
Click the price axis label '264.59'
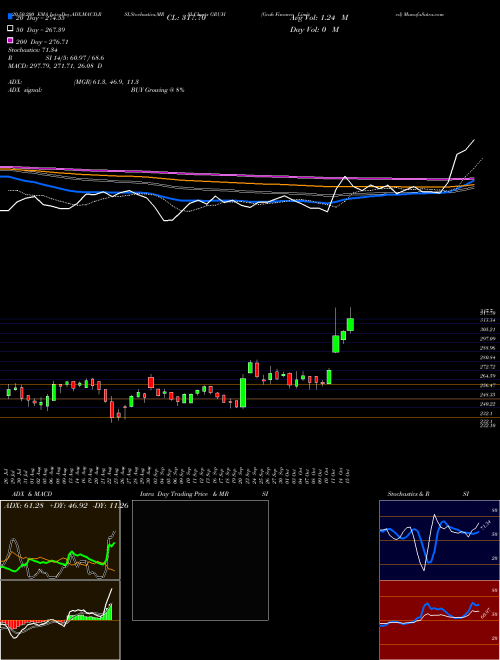(x=487, y=376)
